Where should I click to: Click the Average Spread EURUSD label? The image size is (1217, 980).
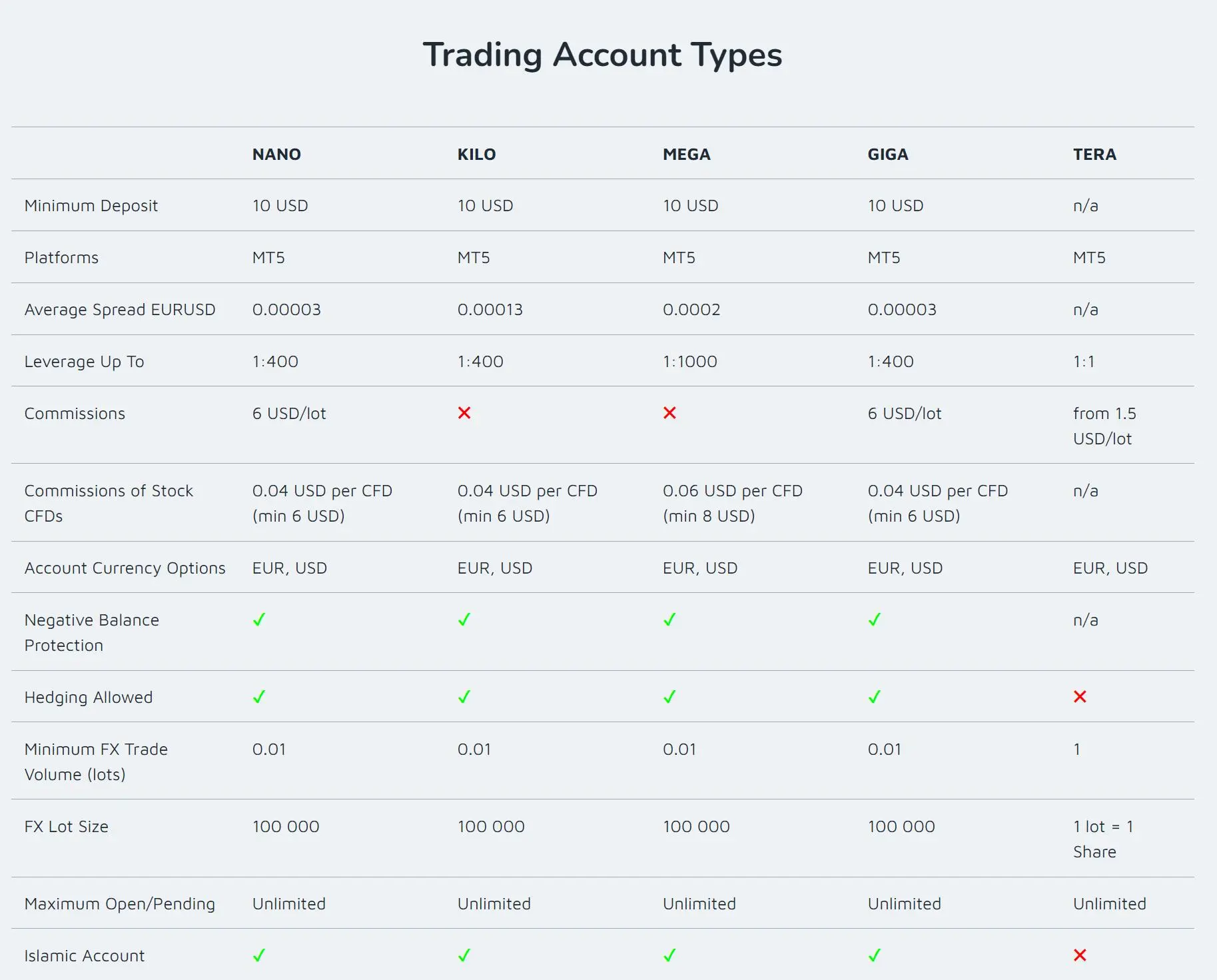(120, 310)
